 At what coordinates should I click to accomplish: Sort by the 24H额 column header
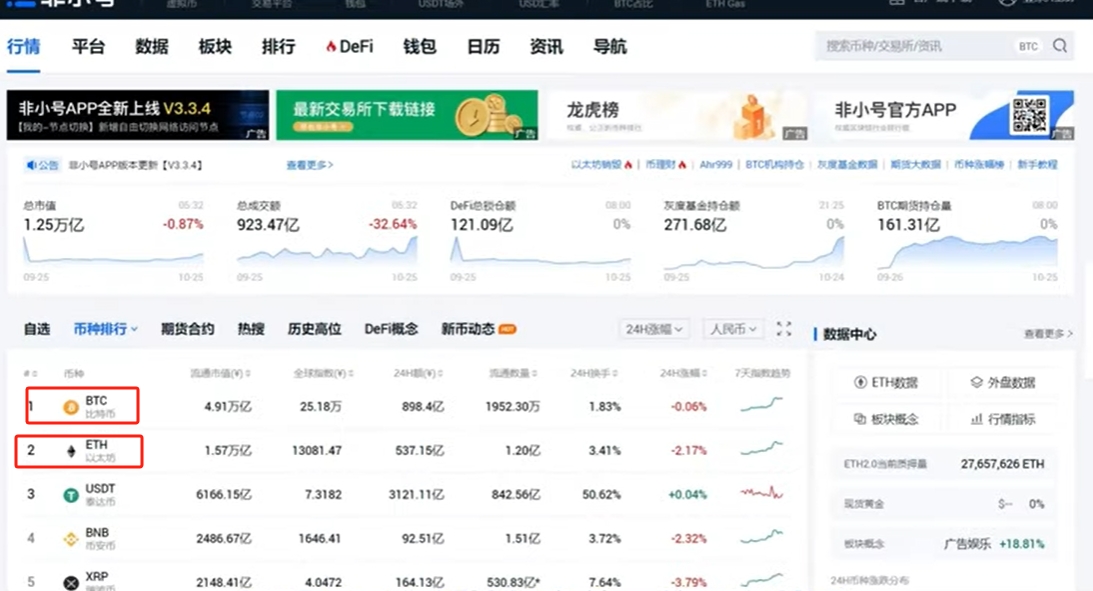click(x=420, y=374)
